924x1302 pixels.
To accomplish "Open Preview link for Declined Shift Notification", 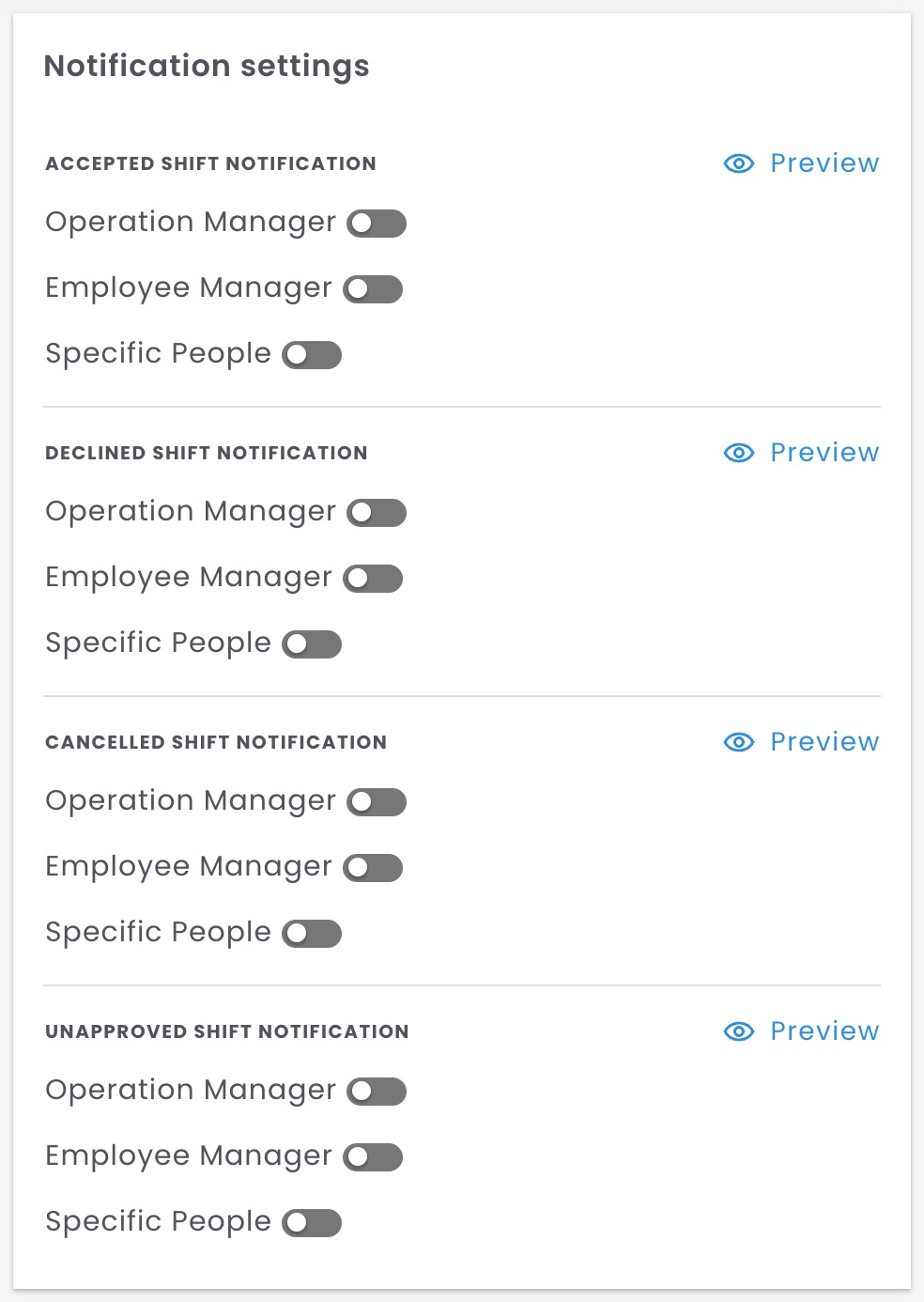I will click(824, 453).
